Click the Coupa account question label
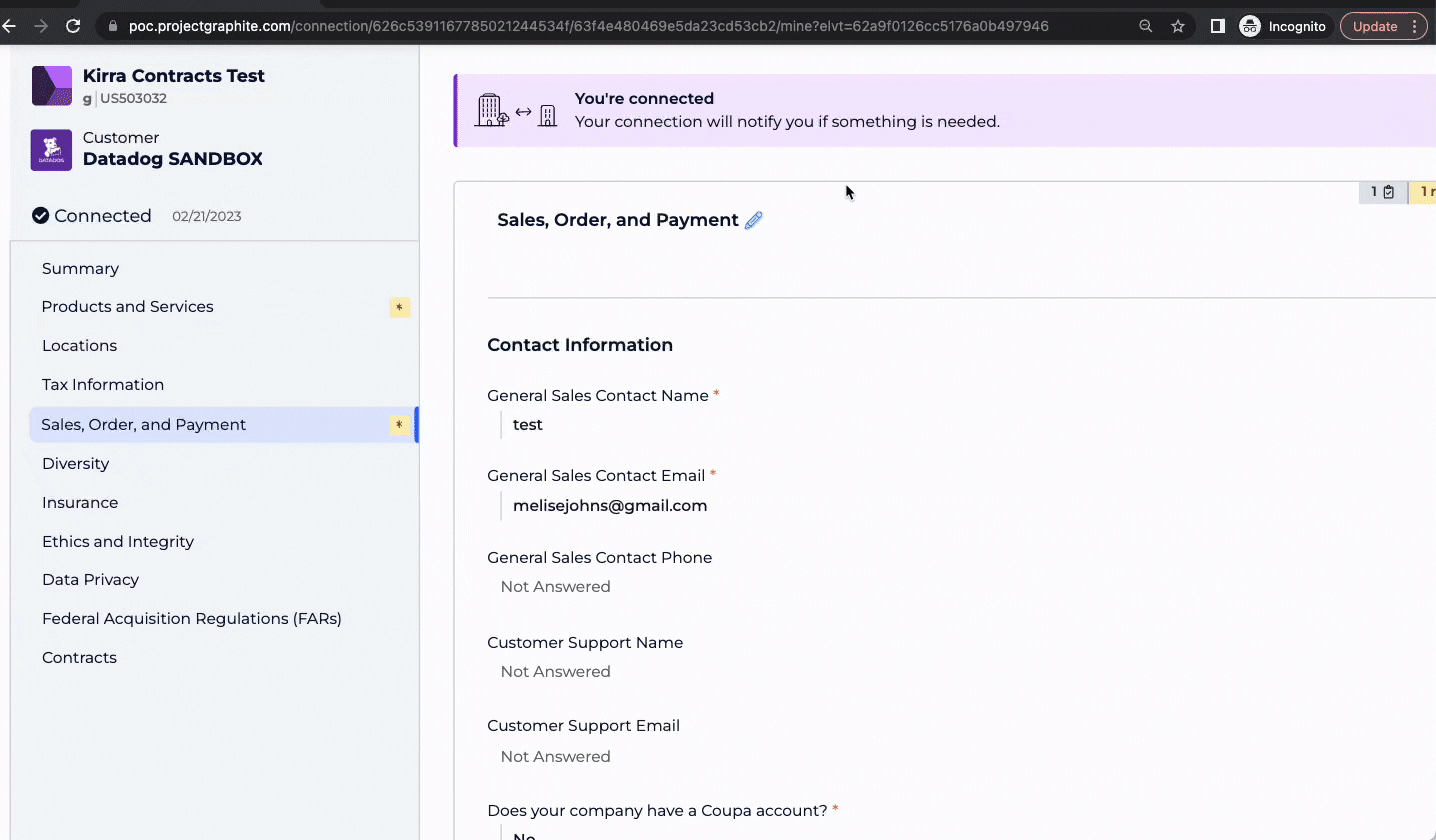Viewport: 1436px width, 840px height. pos(657,810)
